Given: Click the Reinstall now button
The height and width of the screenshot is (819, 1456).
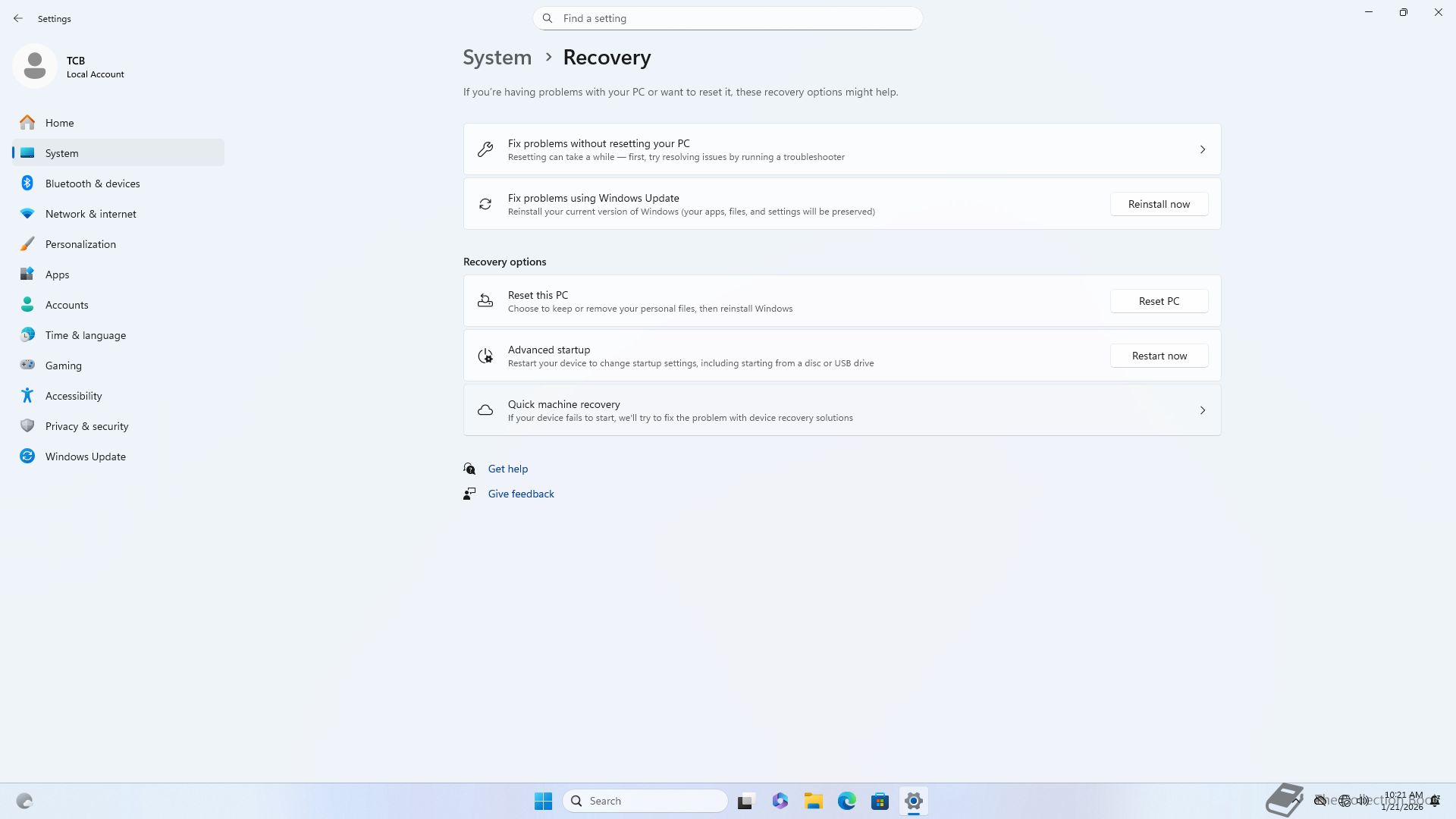Looking at the screenshot, I should tap(1158, 204).
